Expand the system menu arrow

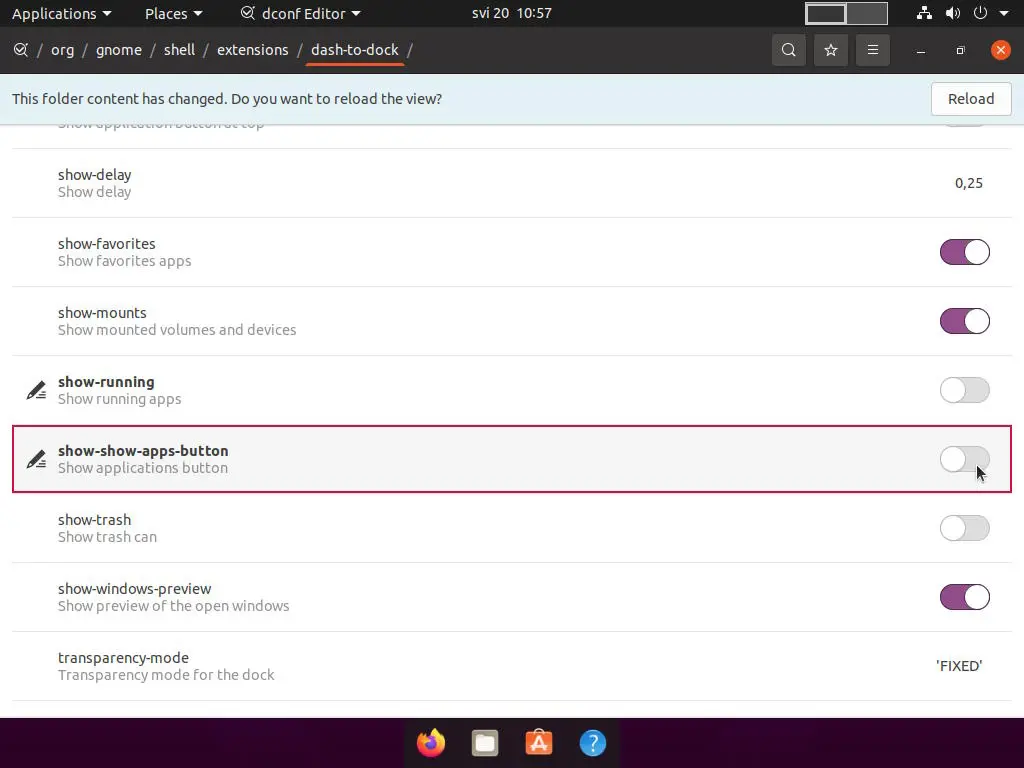pos(1004,13)
